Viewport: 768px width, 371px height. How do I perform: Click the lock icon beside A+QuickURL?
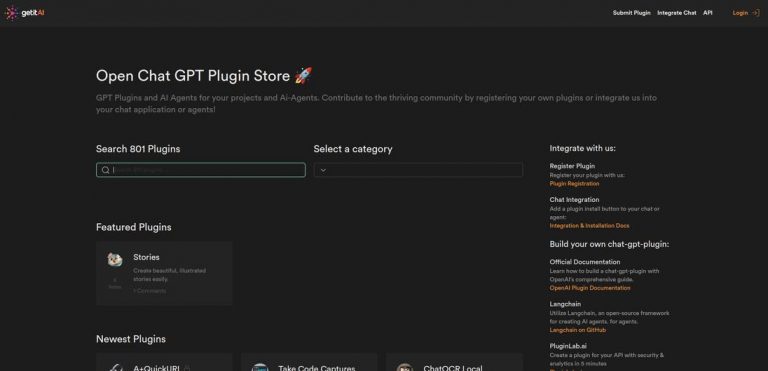tap(188, 368)
